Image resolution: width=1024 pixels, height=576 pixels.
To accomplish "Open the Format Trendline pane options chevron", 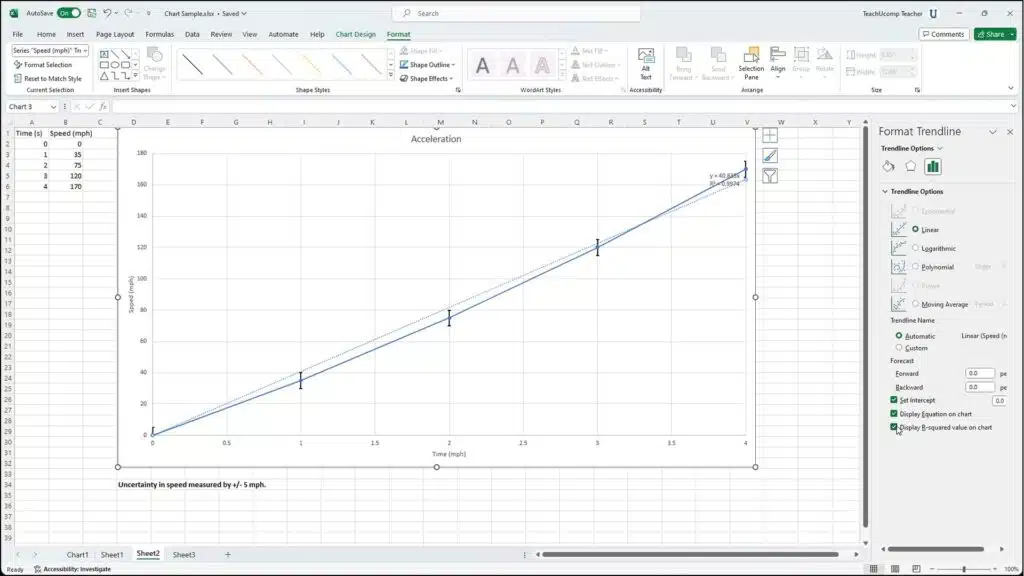I will 993,132.
